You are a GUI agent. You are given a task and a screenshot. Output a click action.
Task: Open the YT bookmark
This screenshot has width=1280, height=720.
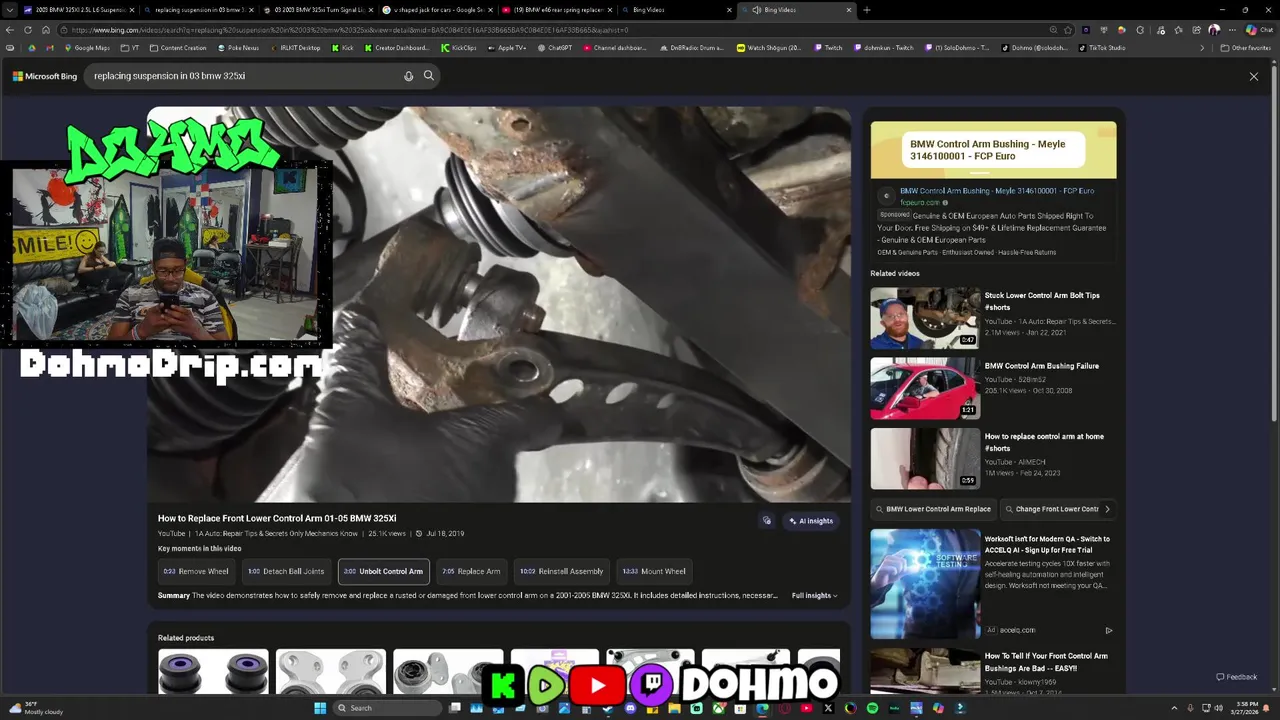[130, 48]
